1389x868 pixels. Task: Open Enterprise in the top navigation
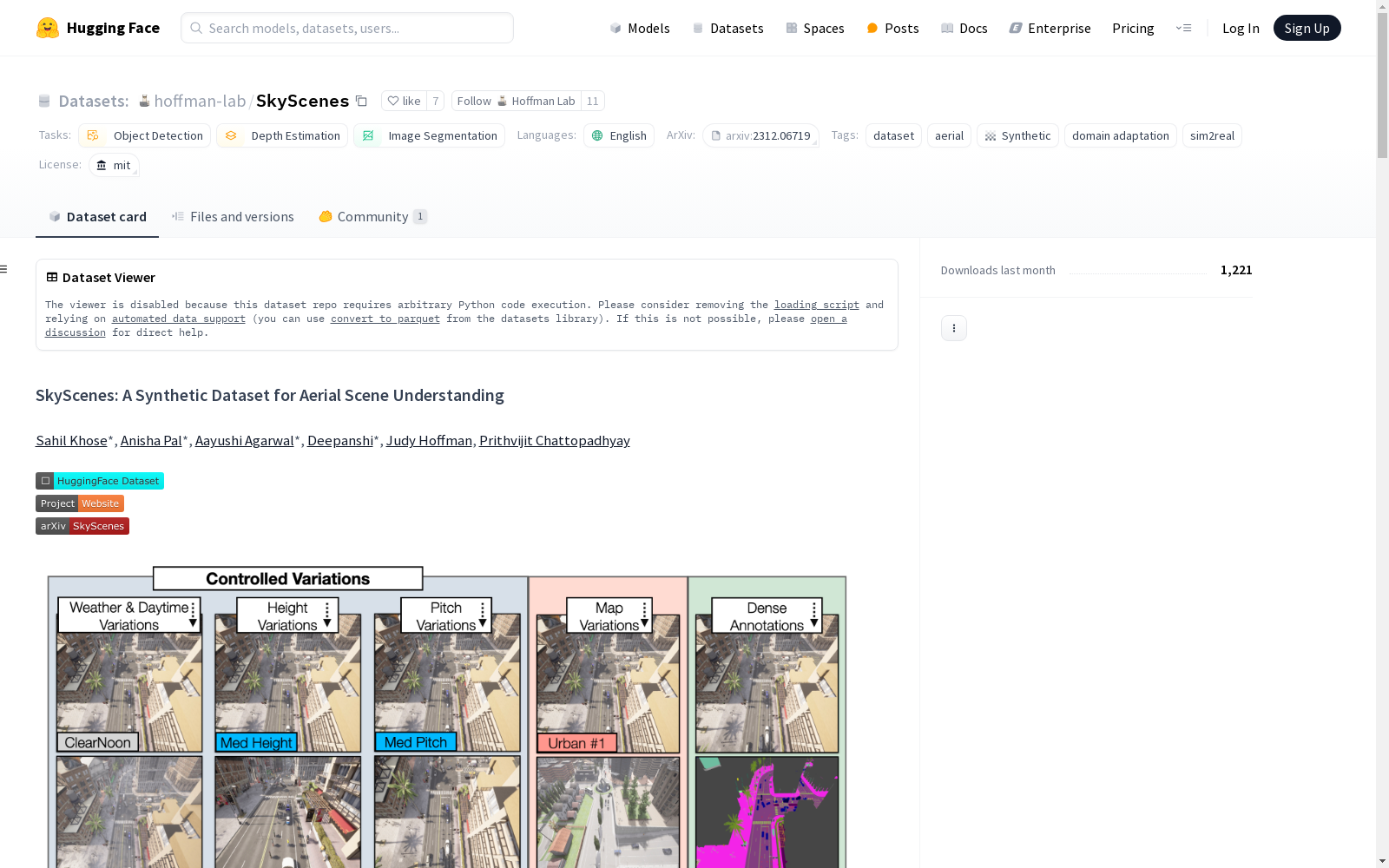point(1050,28)
